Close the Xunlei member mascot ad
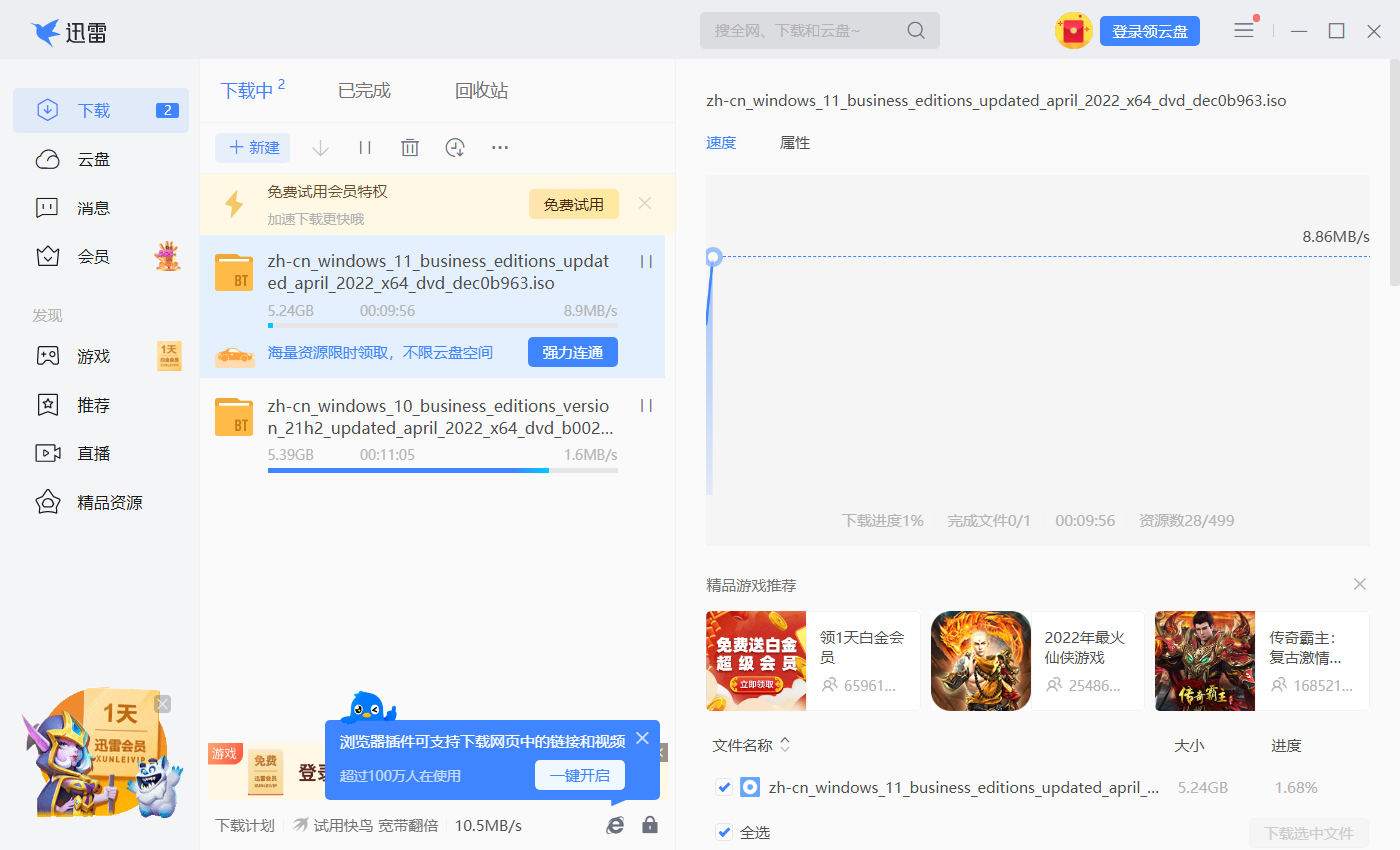Screen dimensions: 1400x850 click(163, 704)
